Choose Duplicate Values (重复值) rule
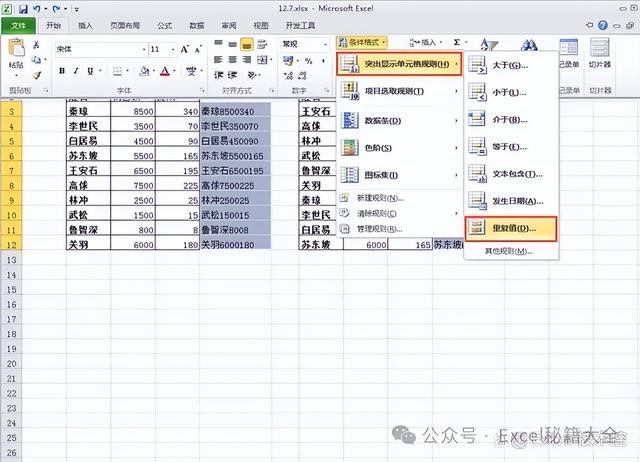 click(x=511, y=229)
